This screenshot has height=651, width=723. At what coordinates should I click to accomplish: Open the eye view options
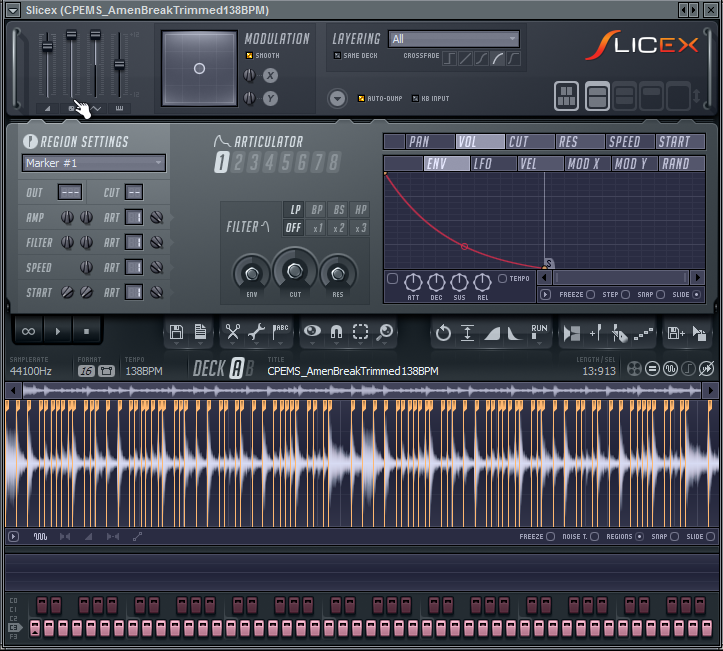click(x=312, y=331)
